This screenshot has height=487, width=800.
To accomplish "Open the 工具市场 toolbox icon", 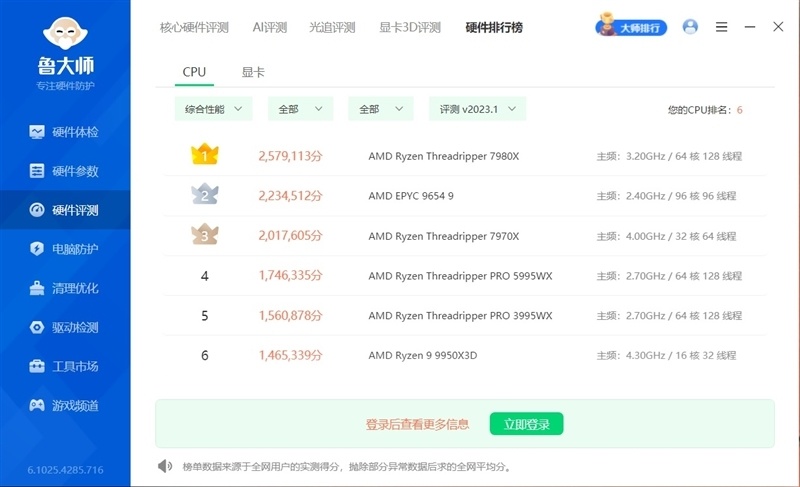I will coord(37,366).
